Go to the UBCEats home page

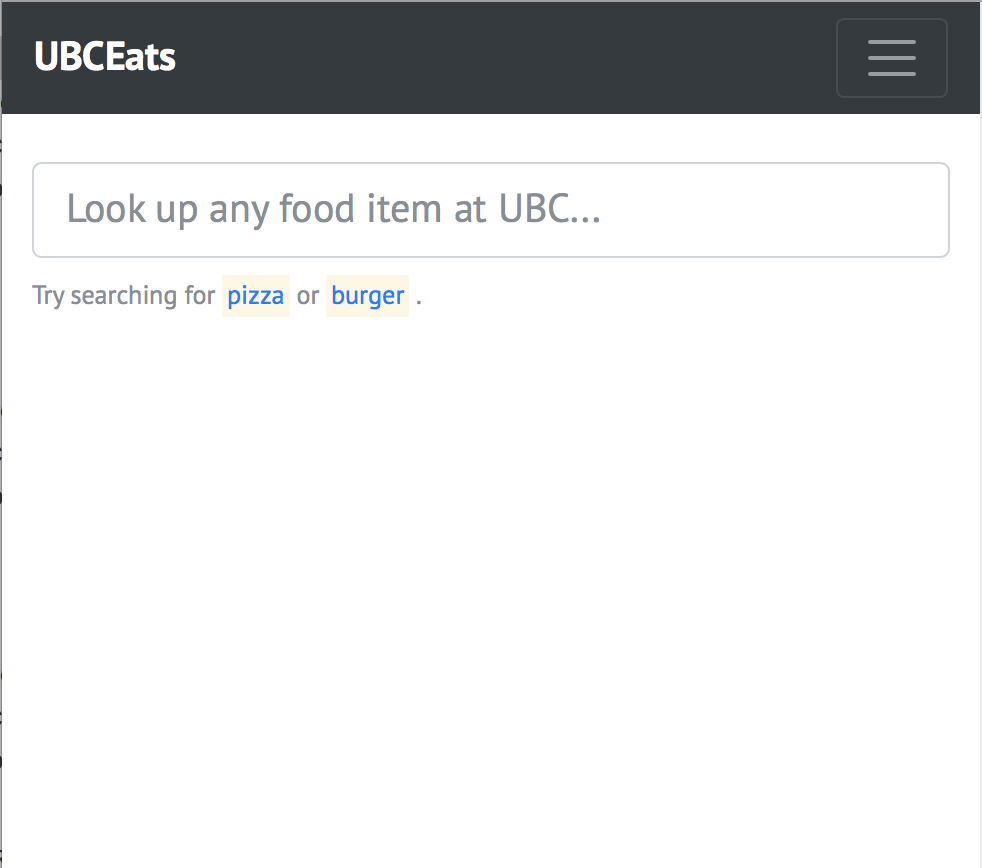(105, 57)
